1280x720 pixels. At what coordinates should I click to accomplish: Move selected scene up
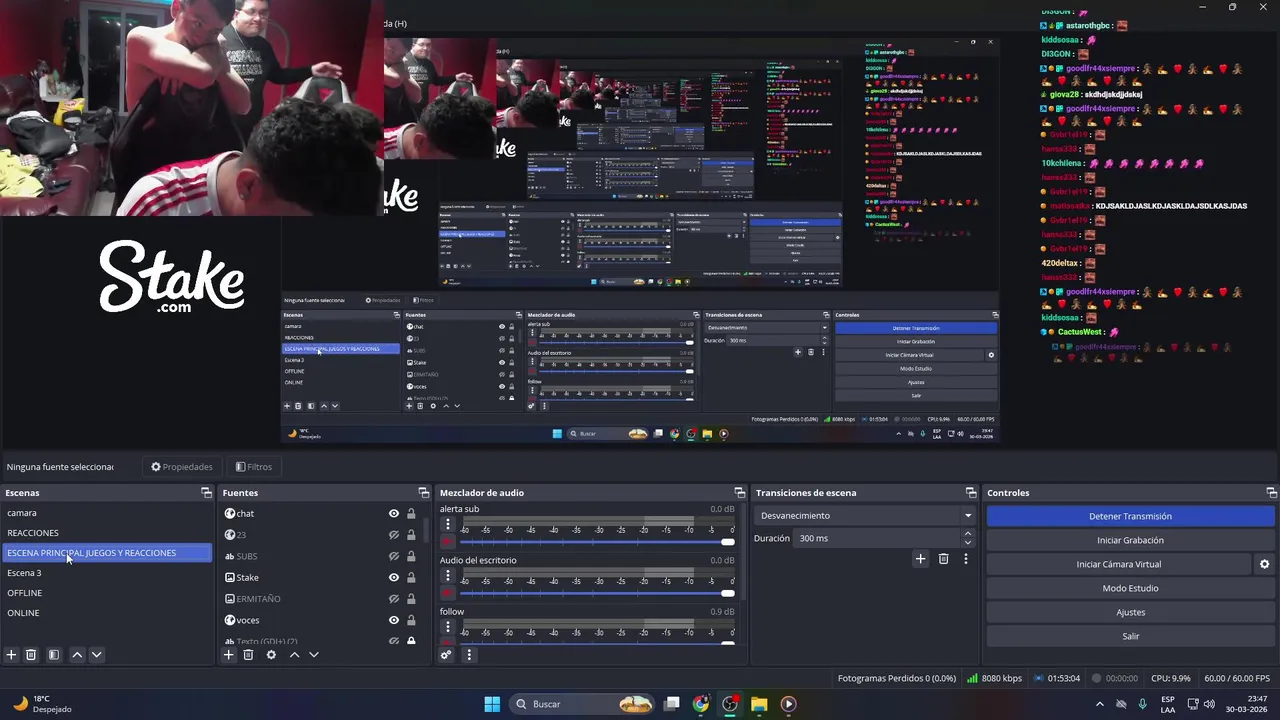tap(77, 655)
